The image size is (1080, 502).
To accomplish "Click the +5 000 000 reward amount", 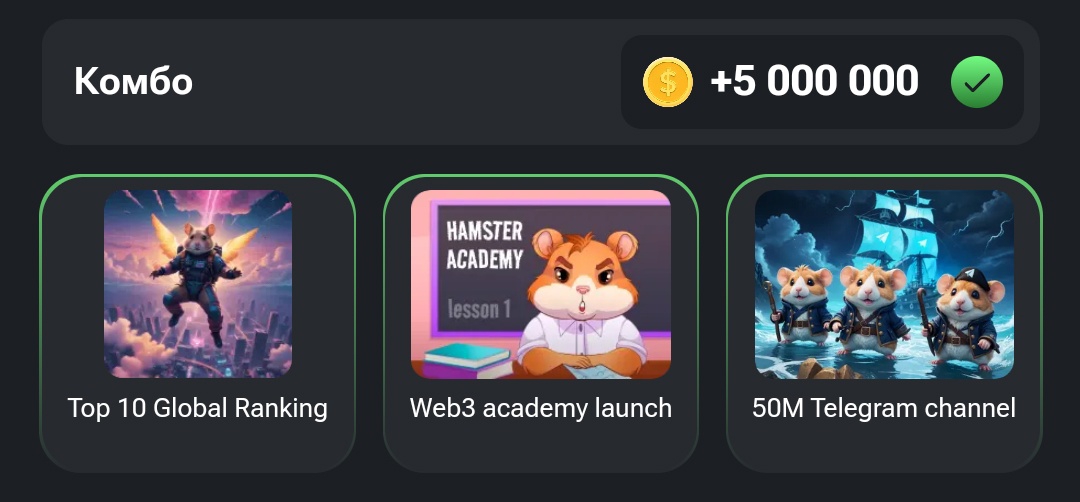I will pyautogui.click(x=814, y=81).
